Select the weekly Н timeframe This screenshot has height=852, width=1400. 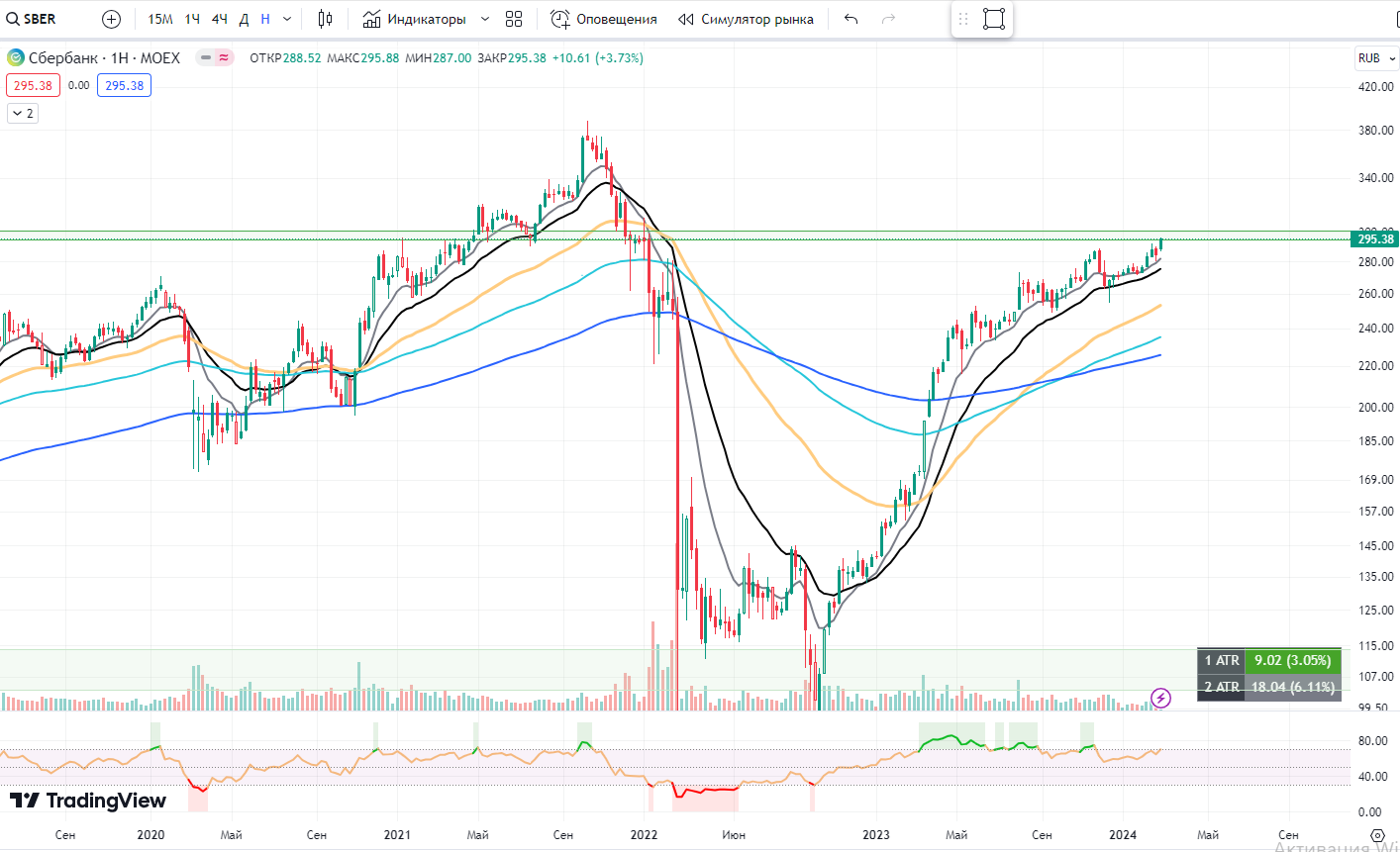tap(265, 19)
